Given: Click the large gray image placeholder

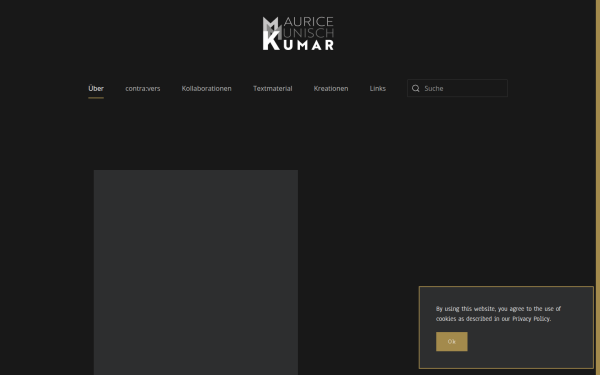Looking at the screenshot, I should pos(196,272).
